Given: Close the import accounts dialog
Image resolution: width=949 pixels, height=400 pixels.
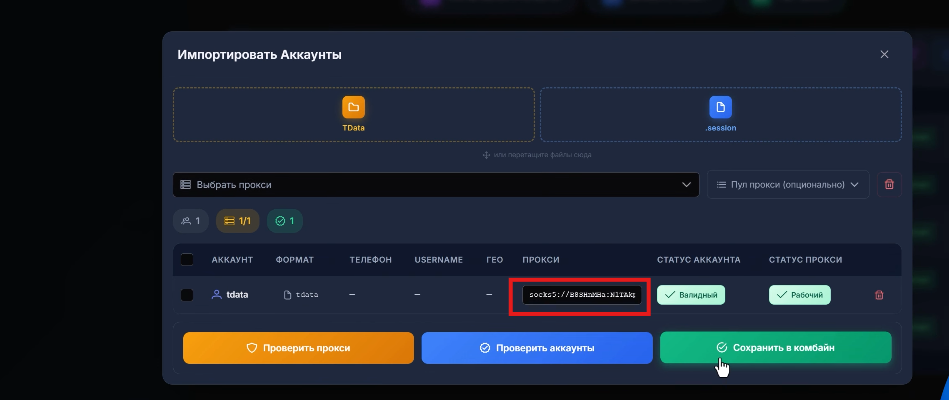Looking at the screenshot, I should pos(884,54).
